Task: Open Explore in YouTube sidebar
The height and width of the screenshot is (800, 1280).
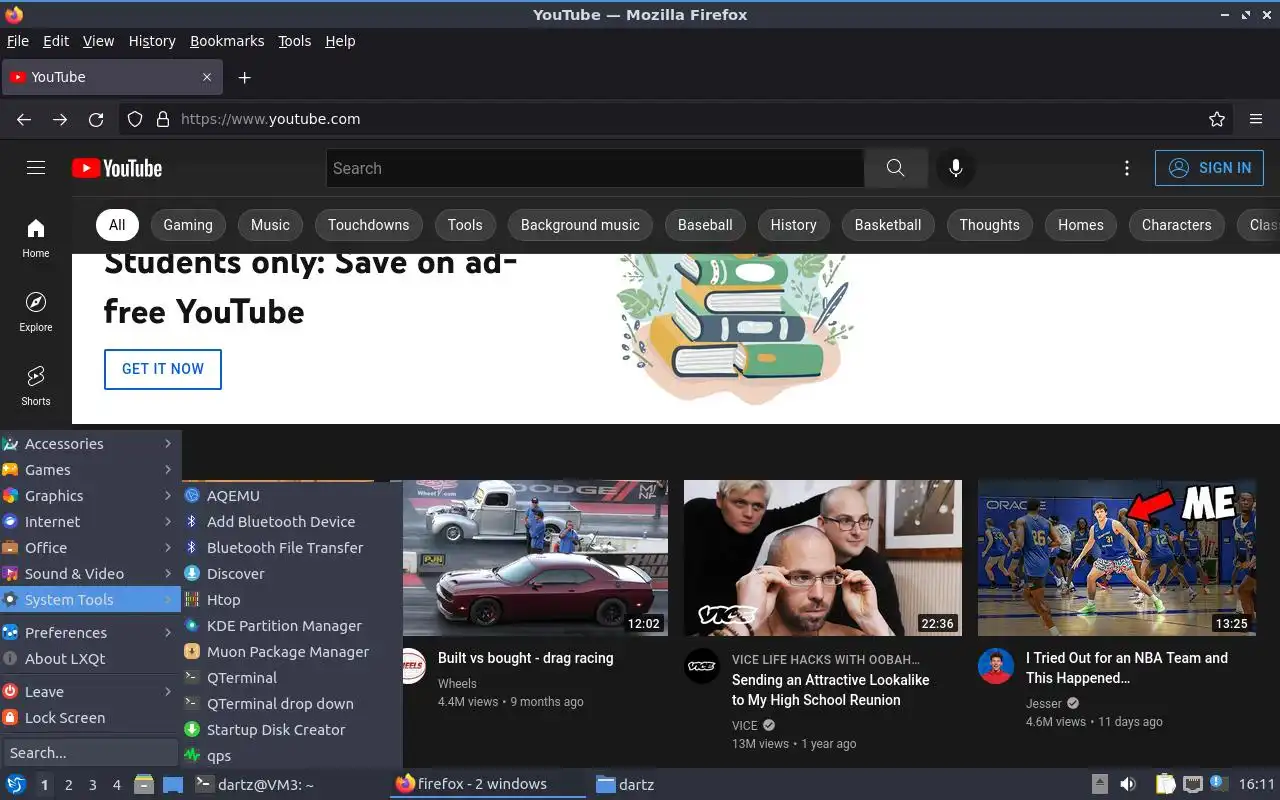Action: pos(36,312)
